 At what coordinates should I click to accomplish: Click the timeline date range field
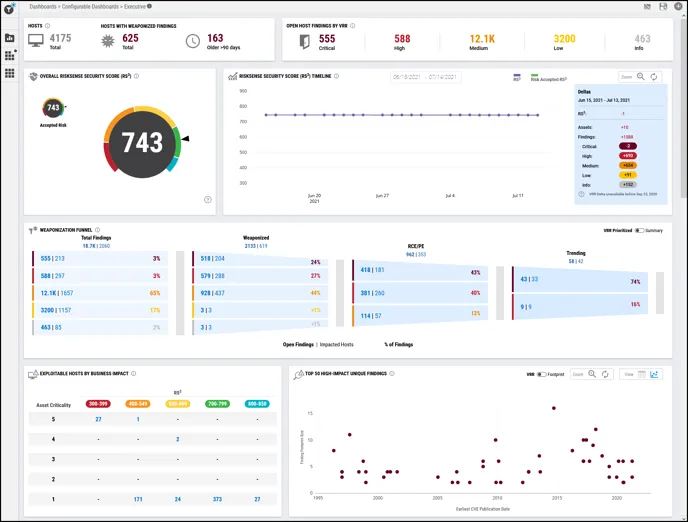425,77
